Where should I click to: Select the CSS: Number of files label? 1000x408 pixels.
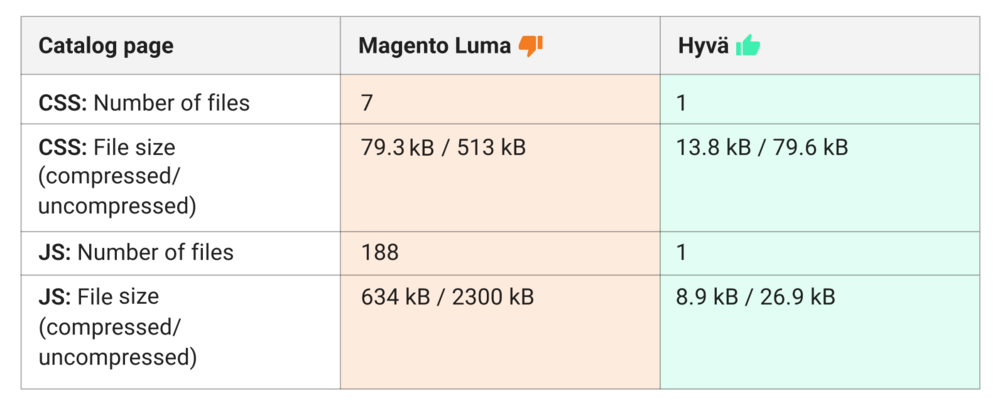(x=144, y=102)
